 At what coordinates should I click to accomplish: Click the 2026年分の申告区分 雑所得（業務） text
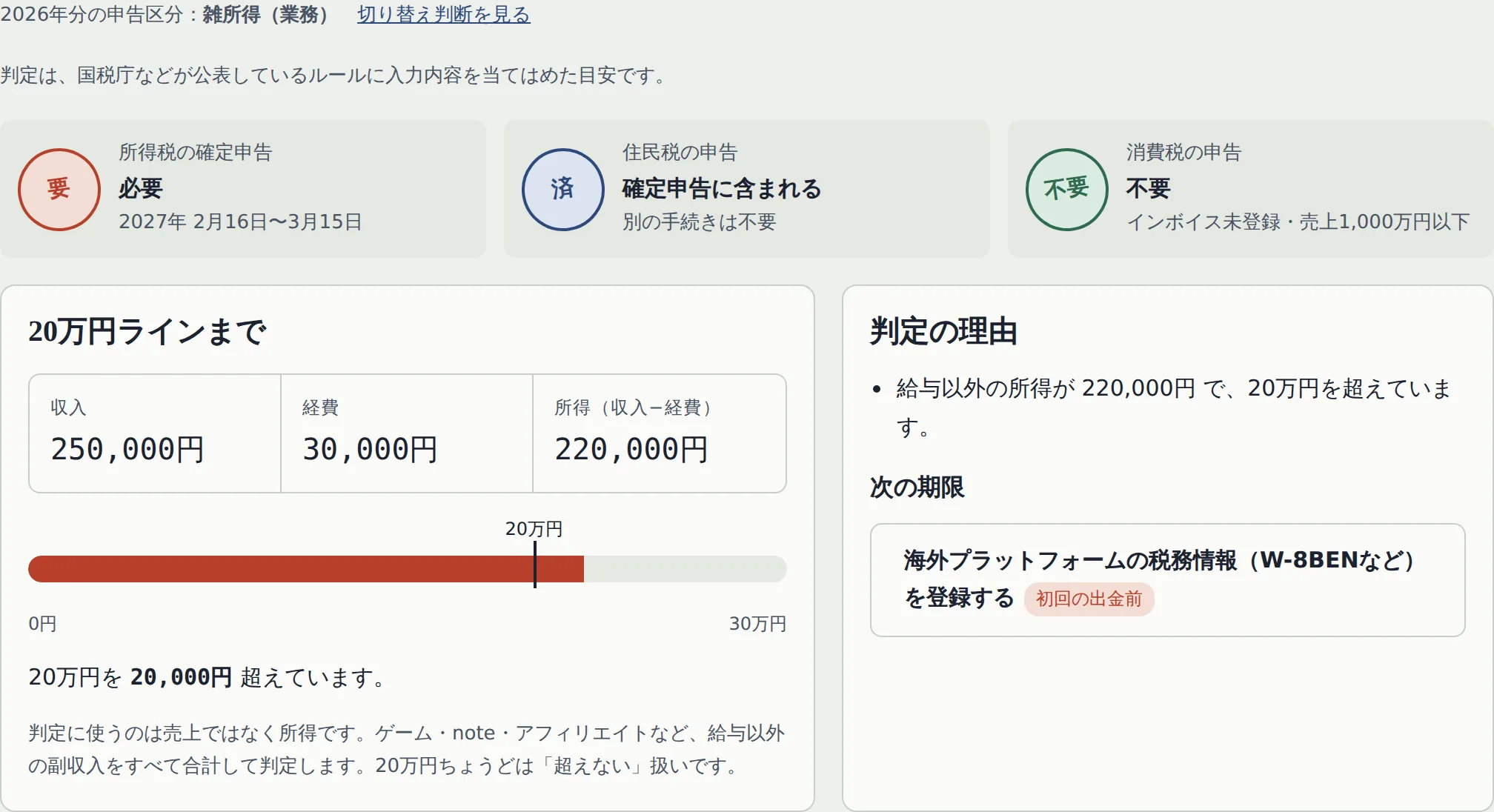click(165, 14)
